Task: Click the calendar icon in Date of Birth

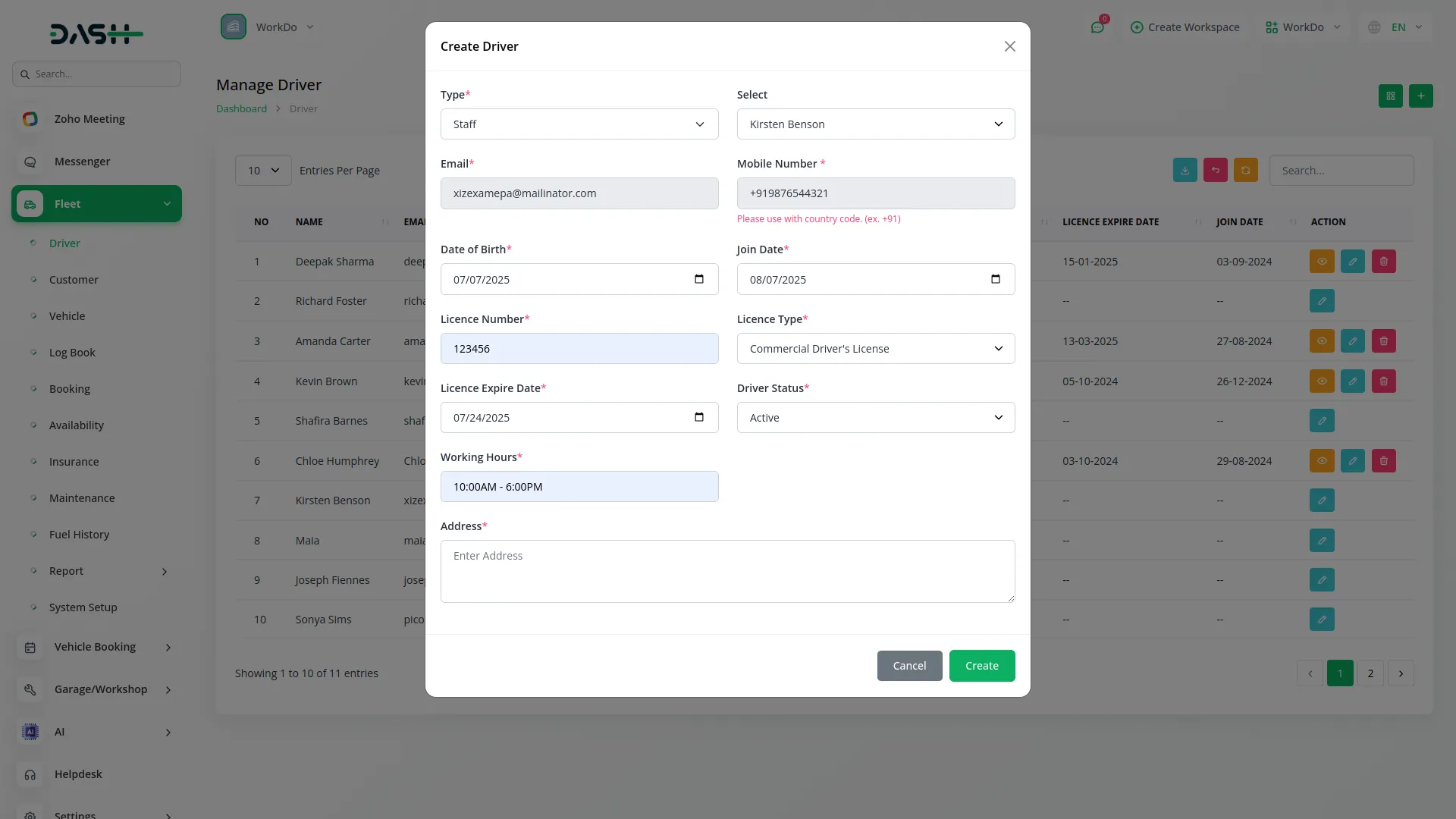Action: pos(698,279)
